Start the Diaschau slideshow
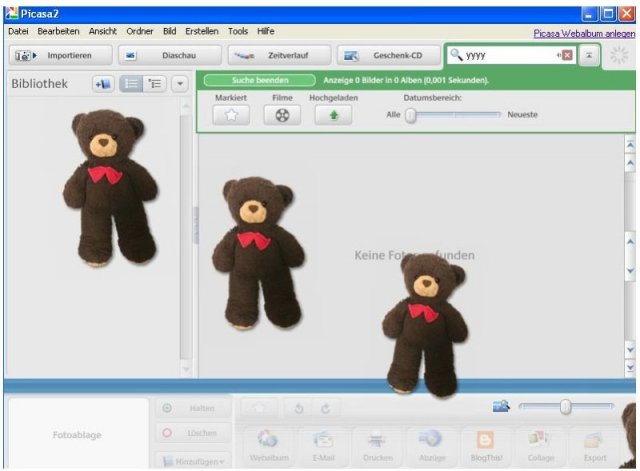This screenshot has width=640, height=471. click(x=168, y=56)
